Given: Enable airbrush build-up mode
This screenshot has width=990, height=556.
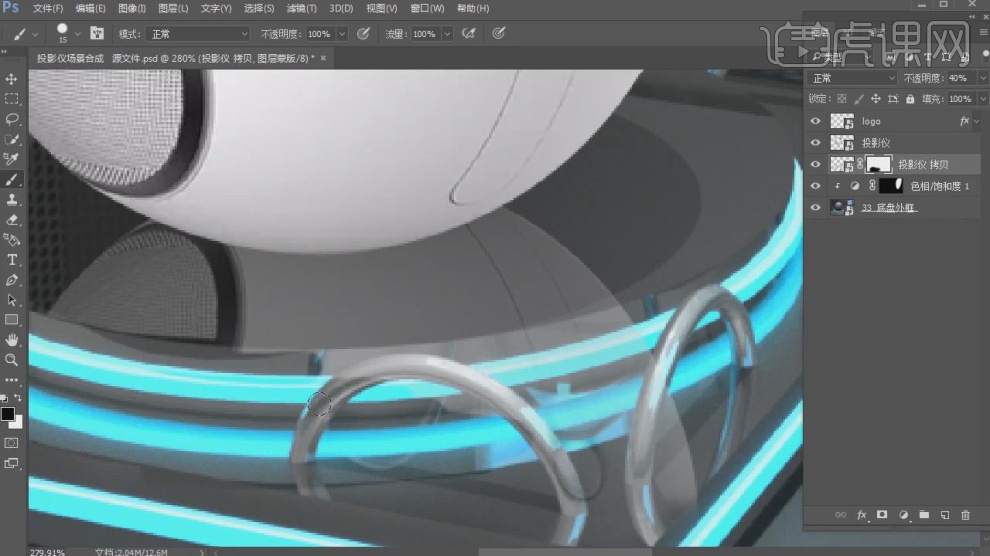Looking at the screenshot, I should tap(468, 33).
